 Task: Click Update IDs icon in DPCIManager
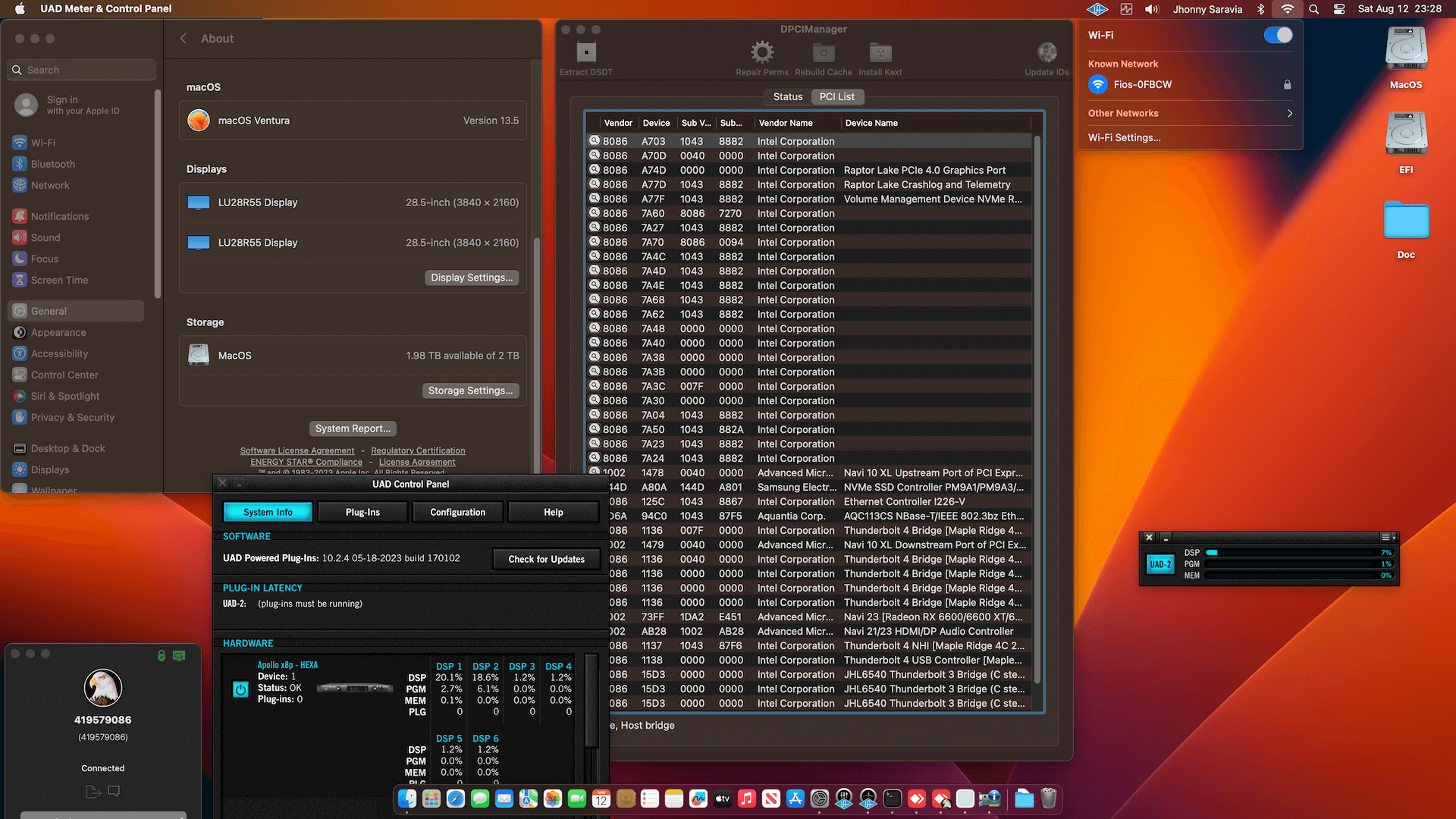[x=1047, y=52]
